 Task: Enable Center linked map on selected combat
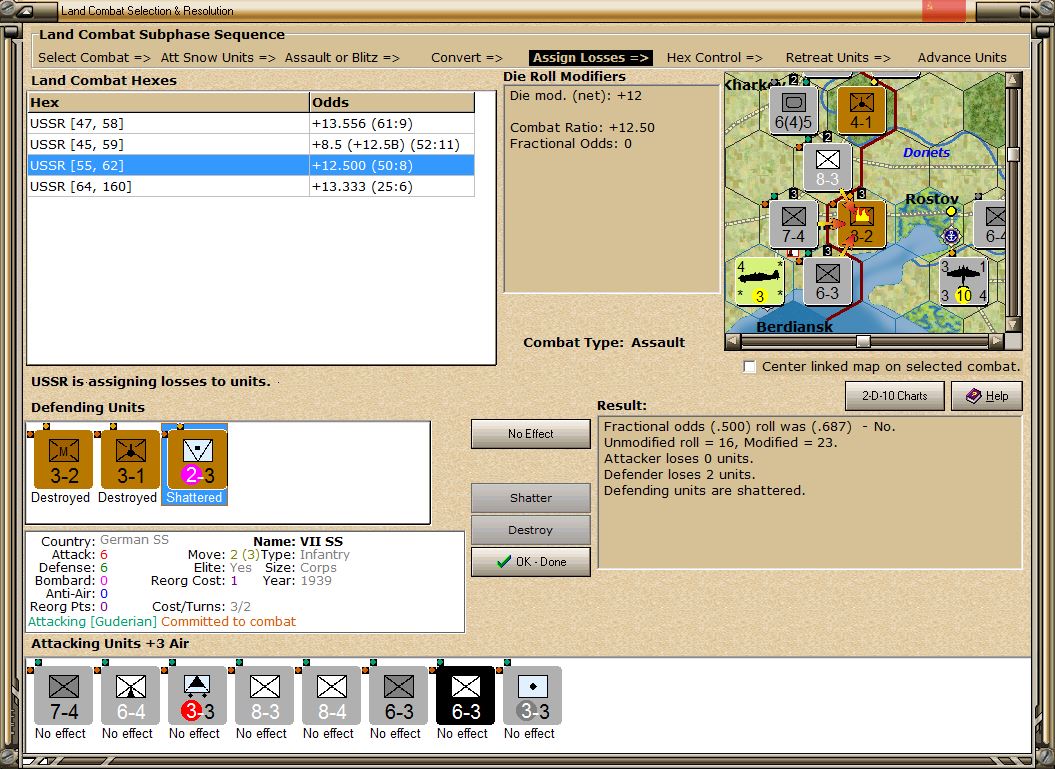coord(749,367)
